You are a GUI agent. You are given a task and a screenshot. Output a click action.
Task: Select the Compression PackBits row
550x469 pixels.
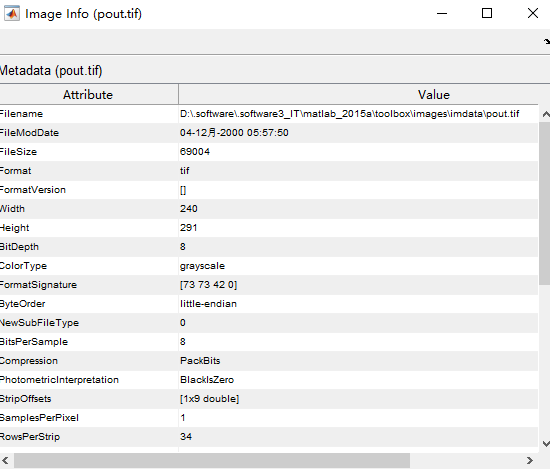click(269, 361)
